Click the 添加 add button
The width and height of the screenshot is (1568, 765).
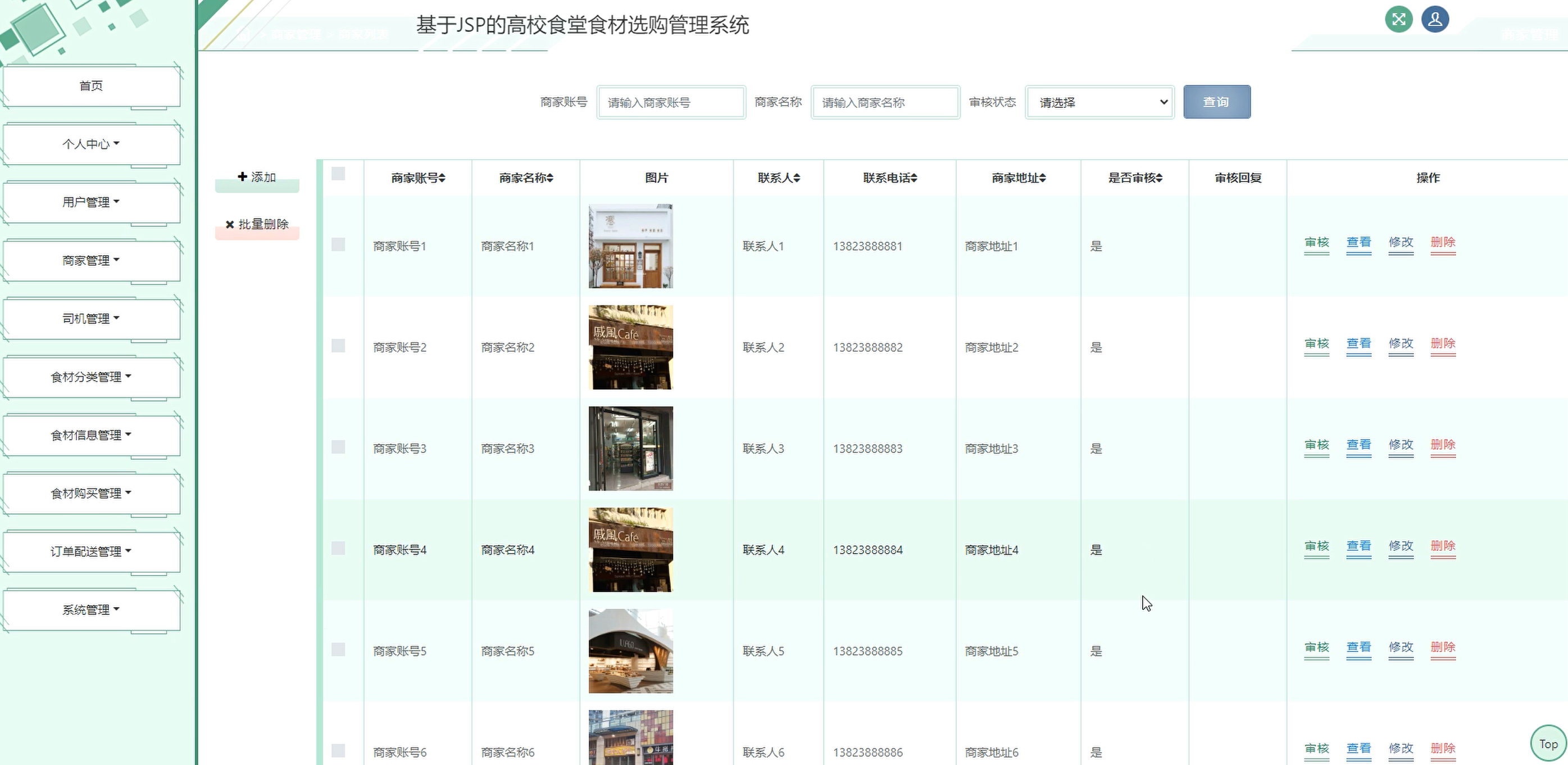(257, 177)
